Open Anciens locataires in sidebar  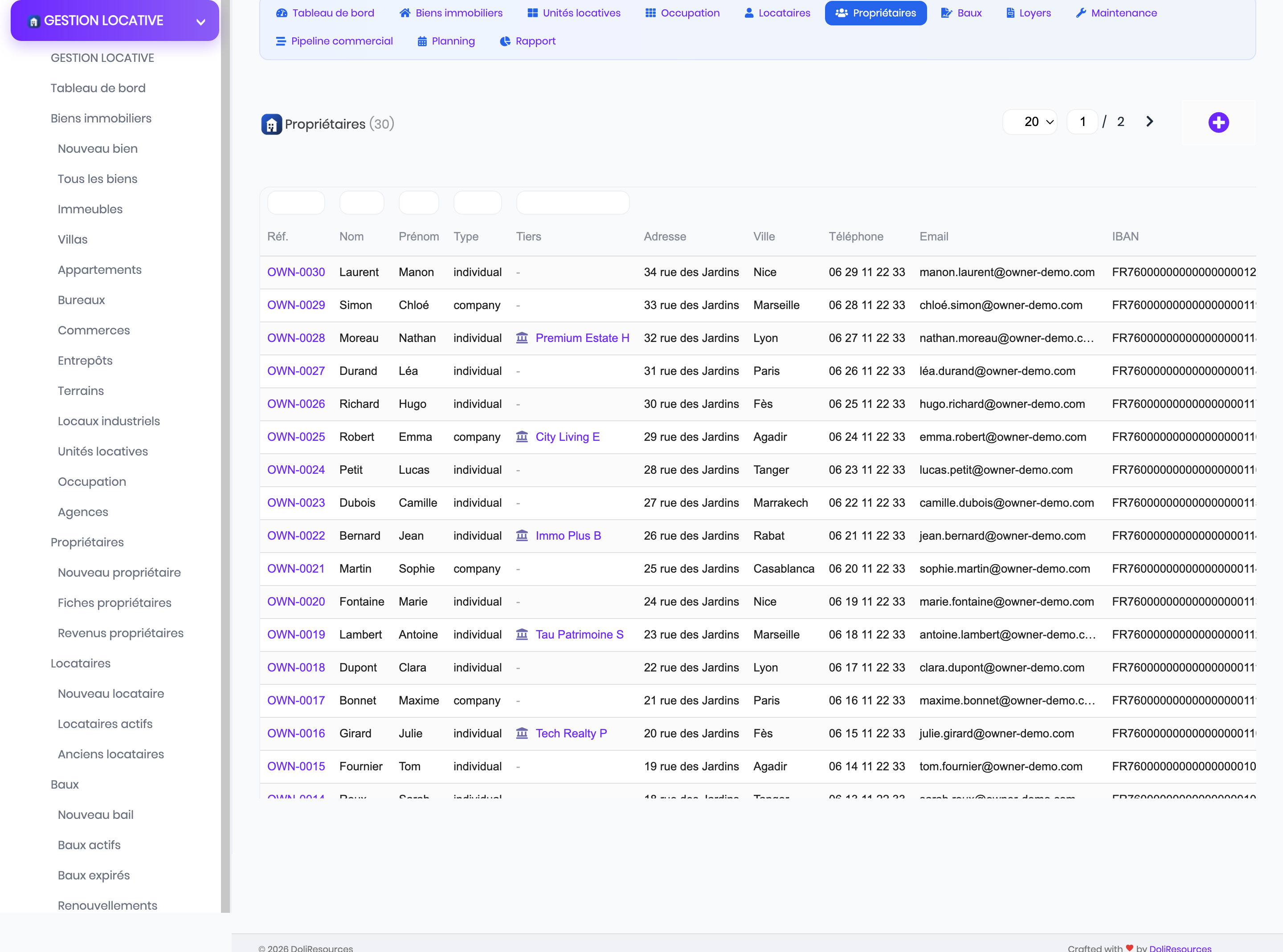click(110, 754)
